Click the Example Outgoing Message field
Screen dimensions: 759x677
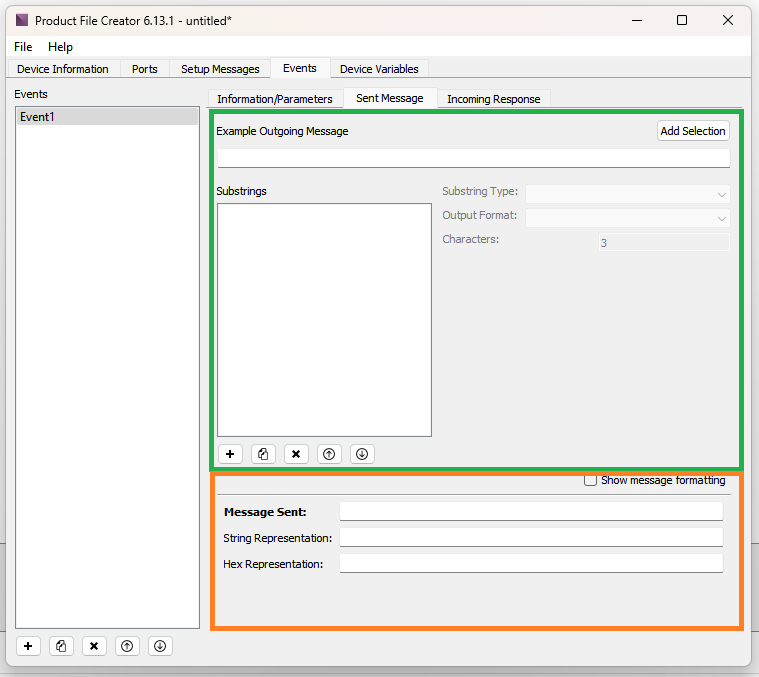pos(473,158)
